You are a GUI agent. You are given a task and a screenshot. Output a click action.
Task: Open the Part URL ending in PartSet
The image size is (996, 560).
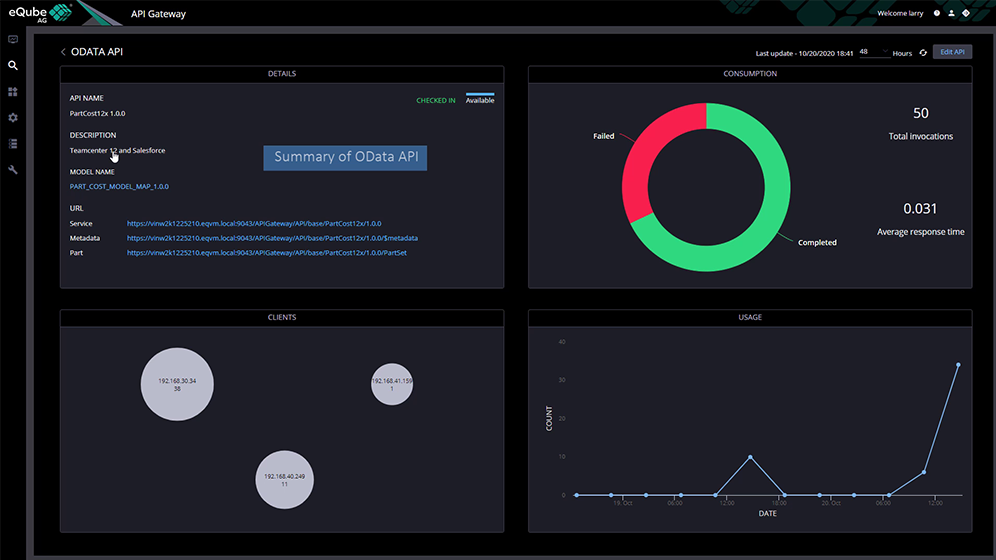267,253
